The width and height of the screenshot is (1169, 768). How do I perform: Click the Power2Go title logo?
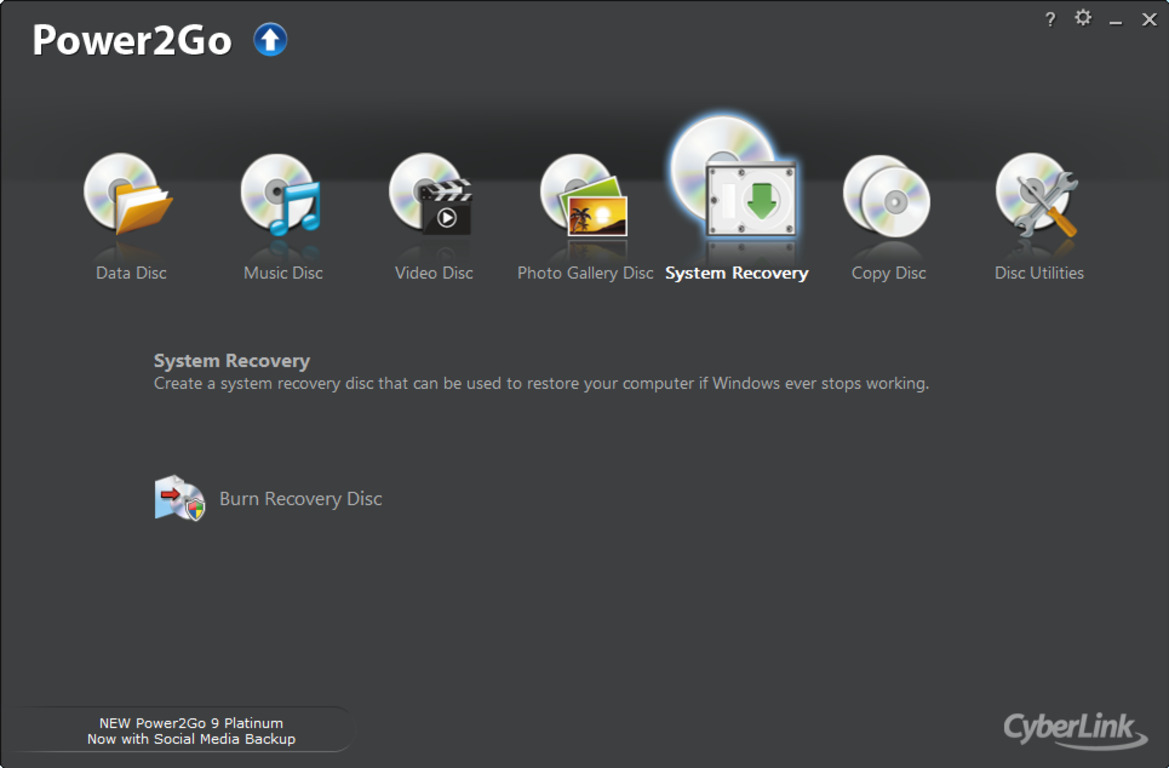[132, 40]
